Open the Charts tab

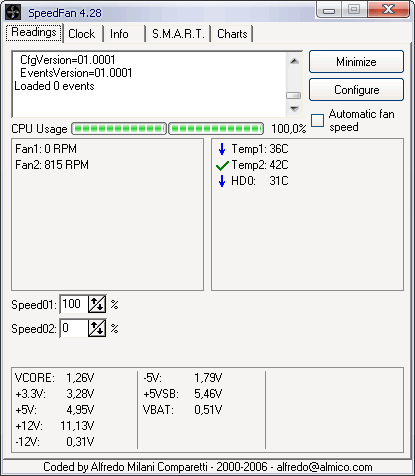point(232,34)
